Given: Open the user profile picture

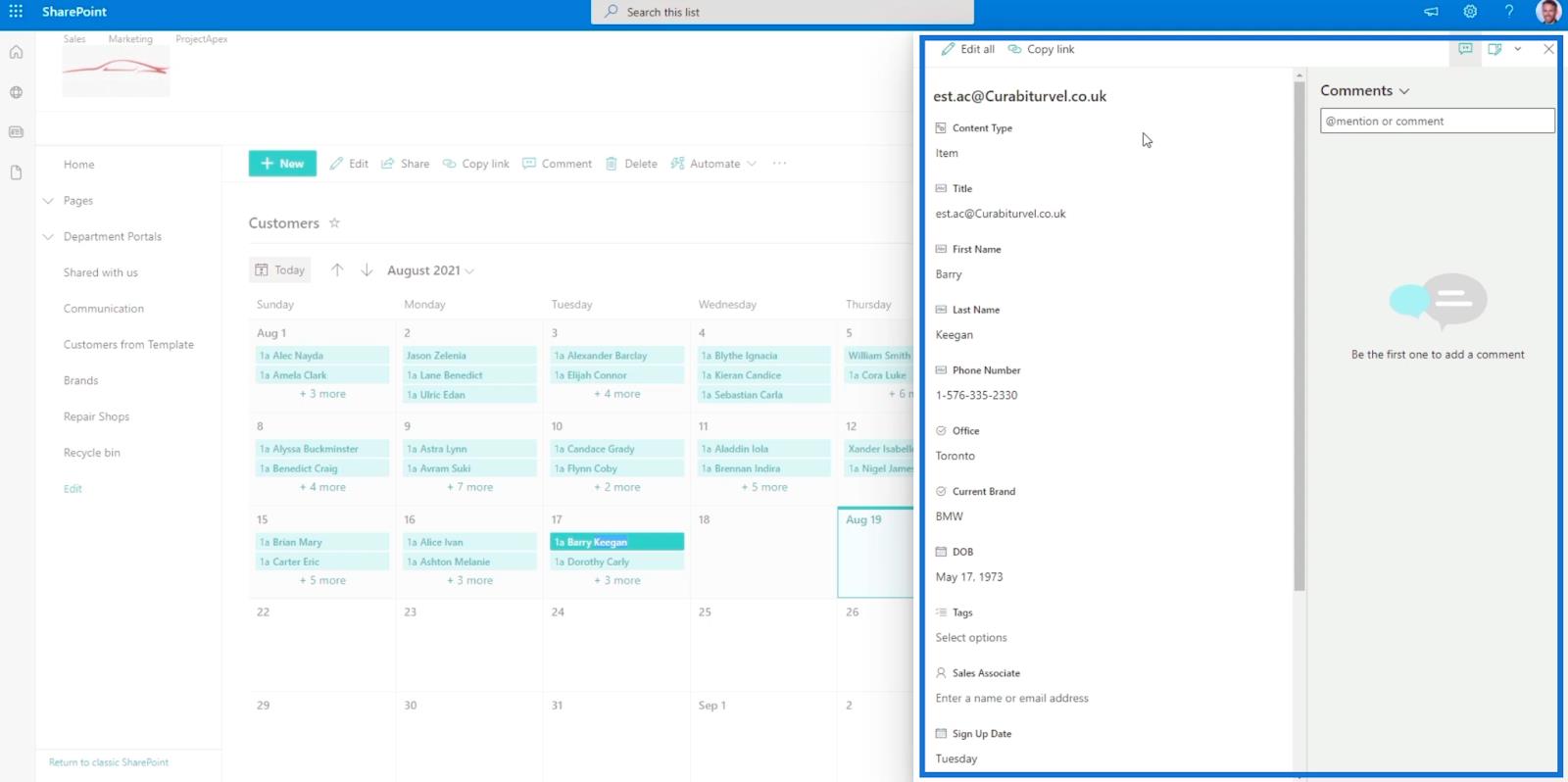Looking at the screenshot, I should [1549, 12].
